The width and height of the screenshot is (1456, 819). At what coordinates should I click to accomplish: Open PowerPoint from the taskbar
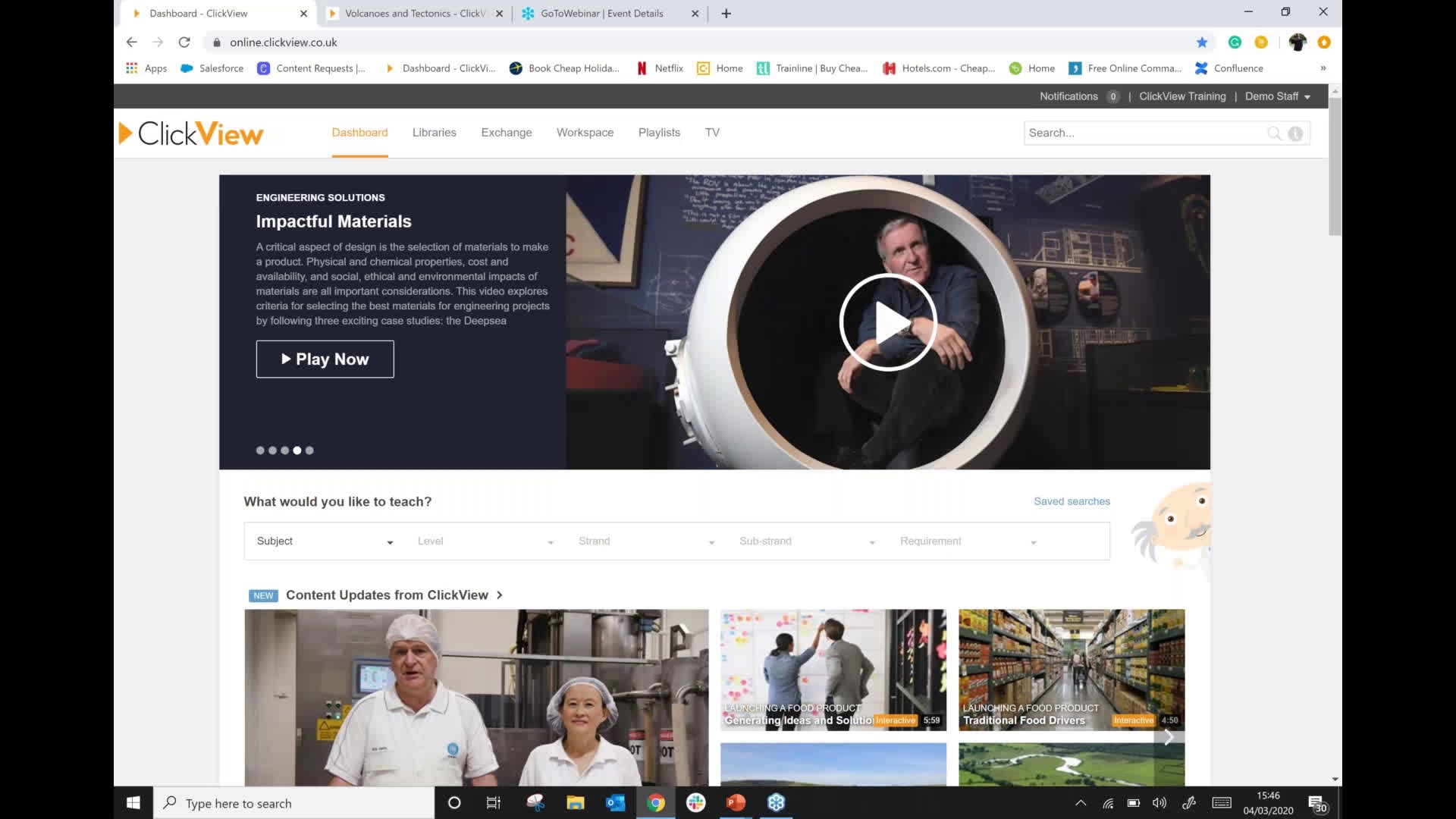(735, 802)
